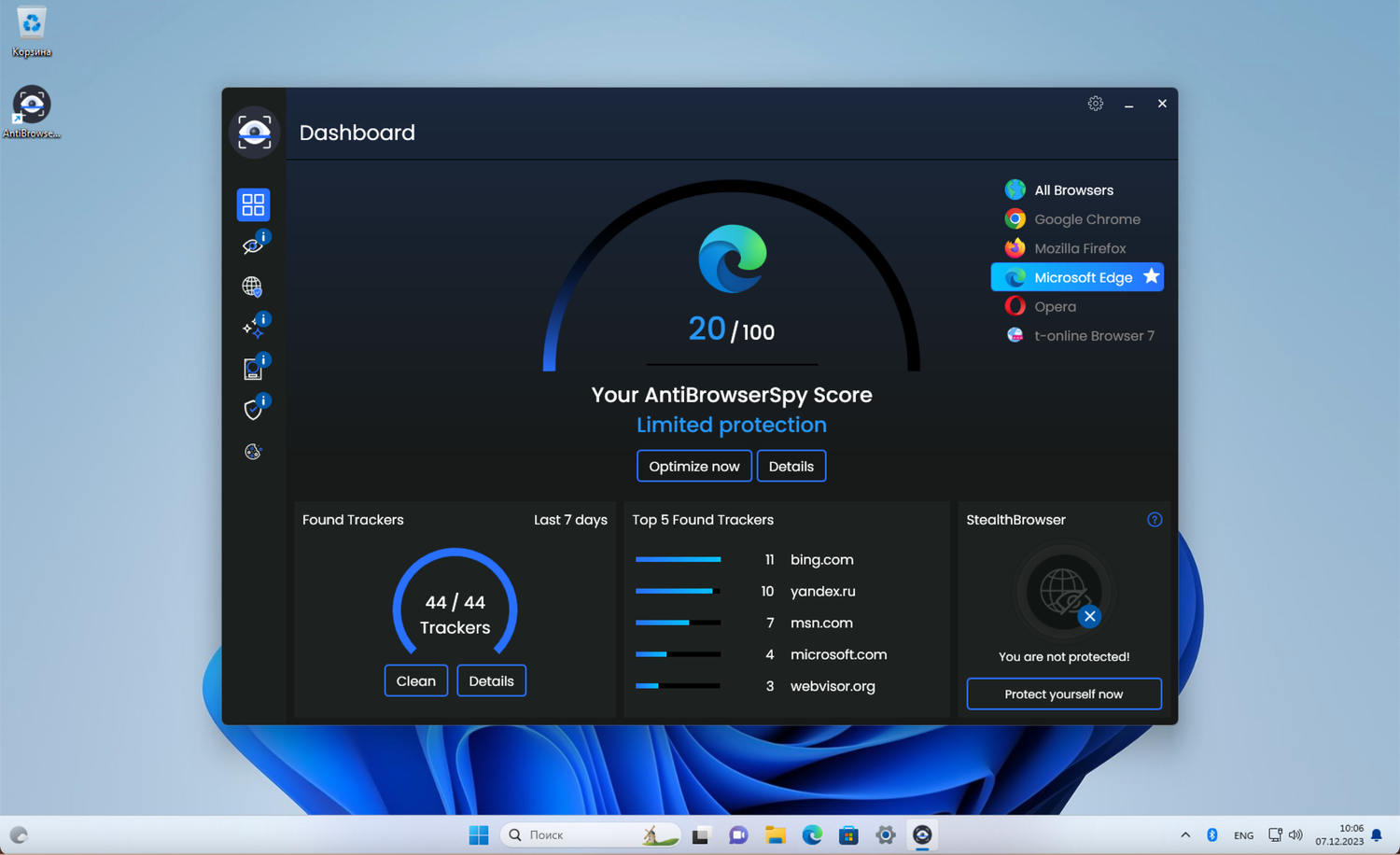This screenshot has height=855, width=1400.
Task: Select the Dashboard grid icon in sidebar
Action: click(x=253, y=204)
